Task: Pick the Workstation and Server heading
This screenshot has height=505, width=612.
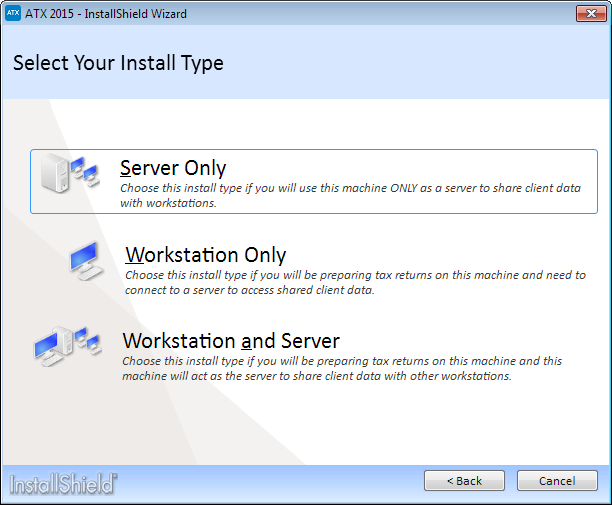Action: tap(231, 341)
